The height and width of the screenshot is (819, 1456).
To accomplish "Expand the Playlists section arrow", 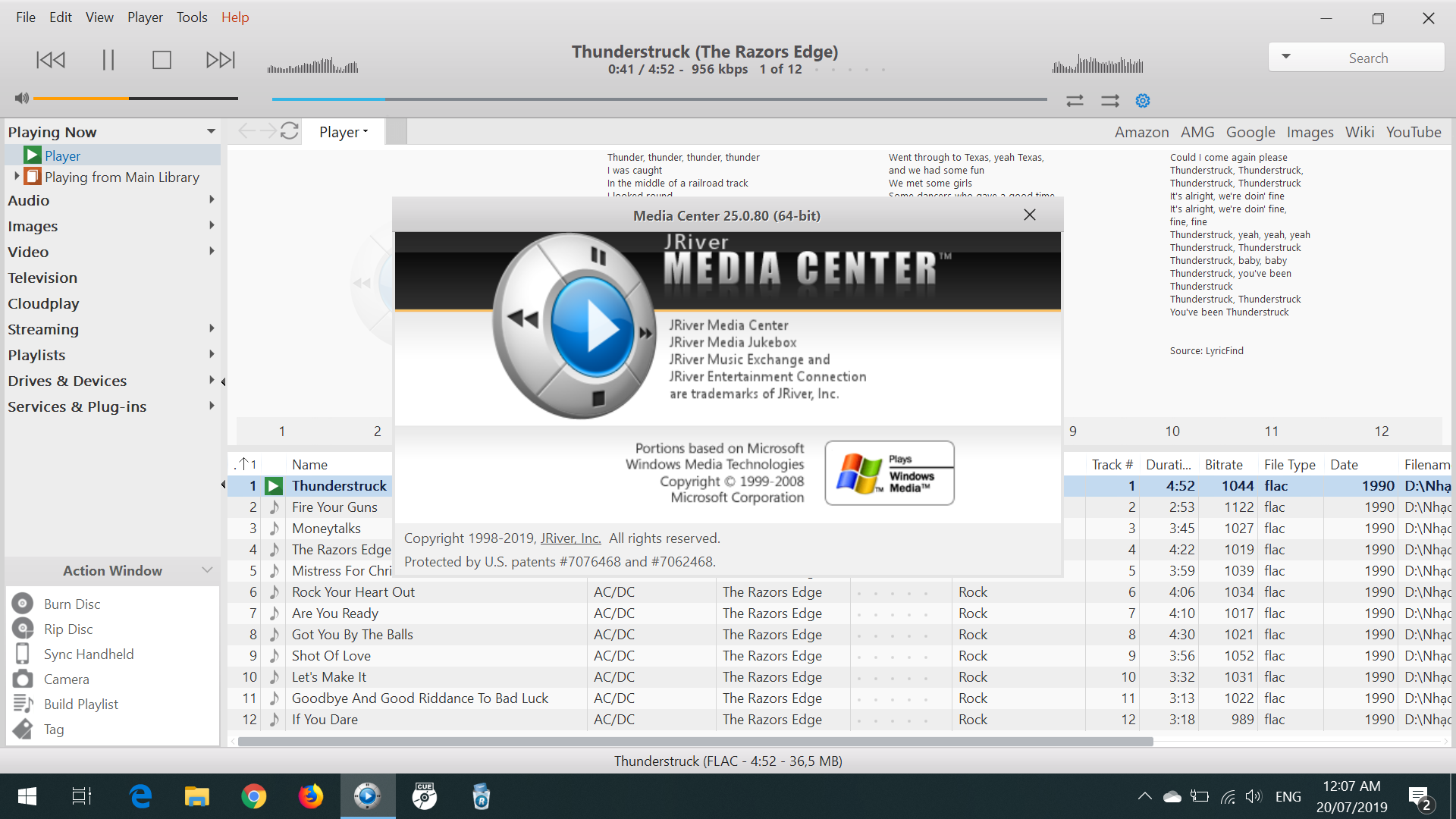I will click(212, 354).
